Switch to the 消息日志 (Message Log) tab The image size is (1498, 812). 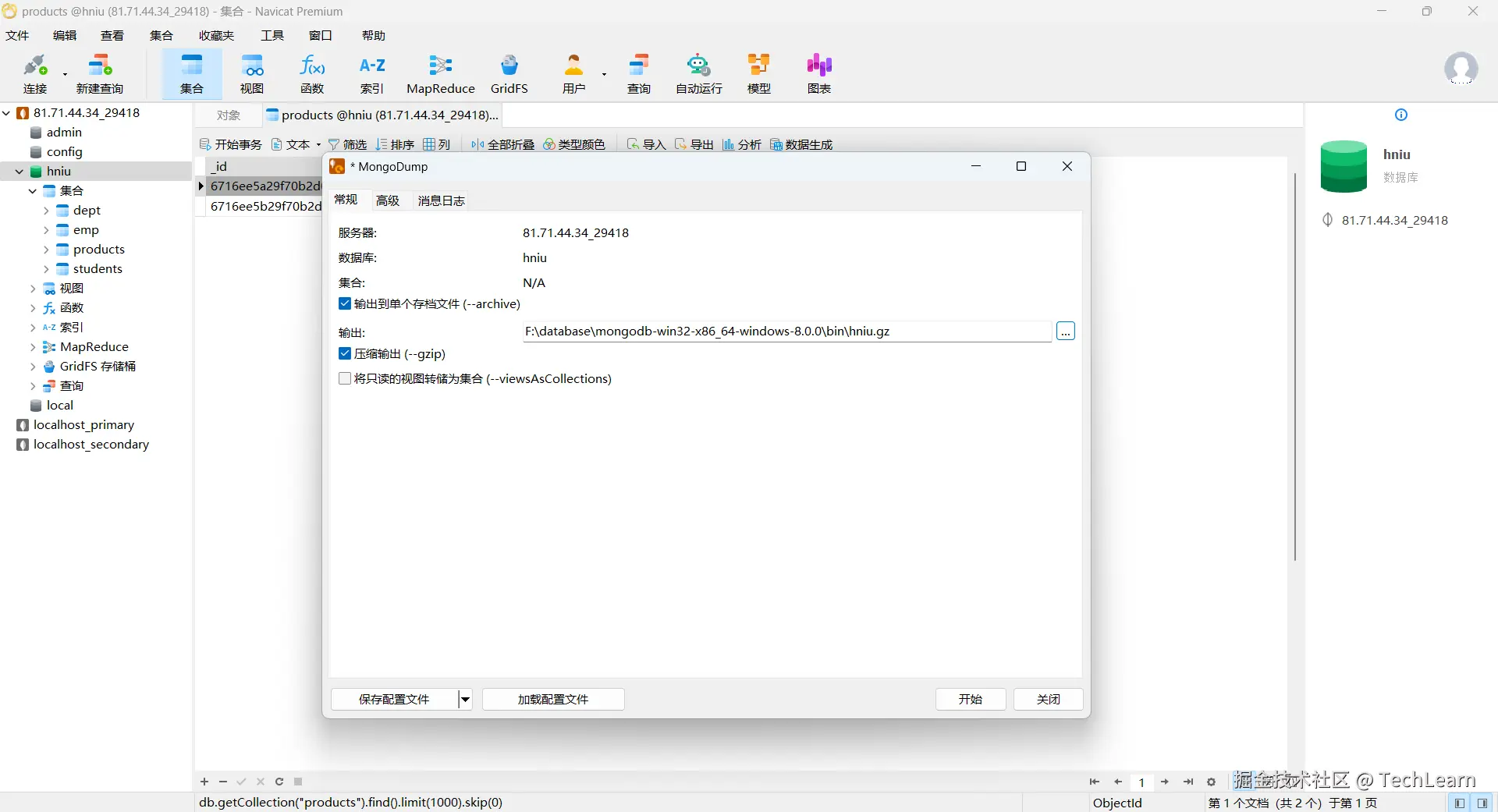click(442, 201)
